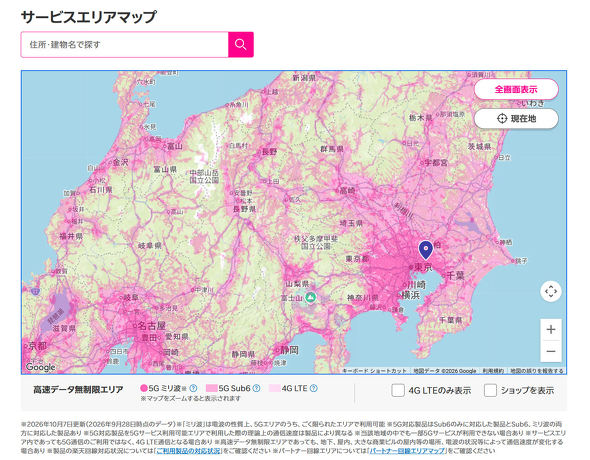Click the 秩父多摩甲斐国立公園 label
Screen dimensions: 590x460
point(316,243)
